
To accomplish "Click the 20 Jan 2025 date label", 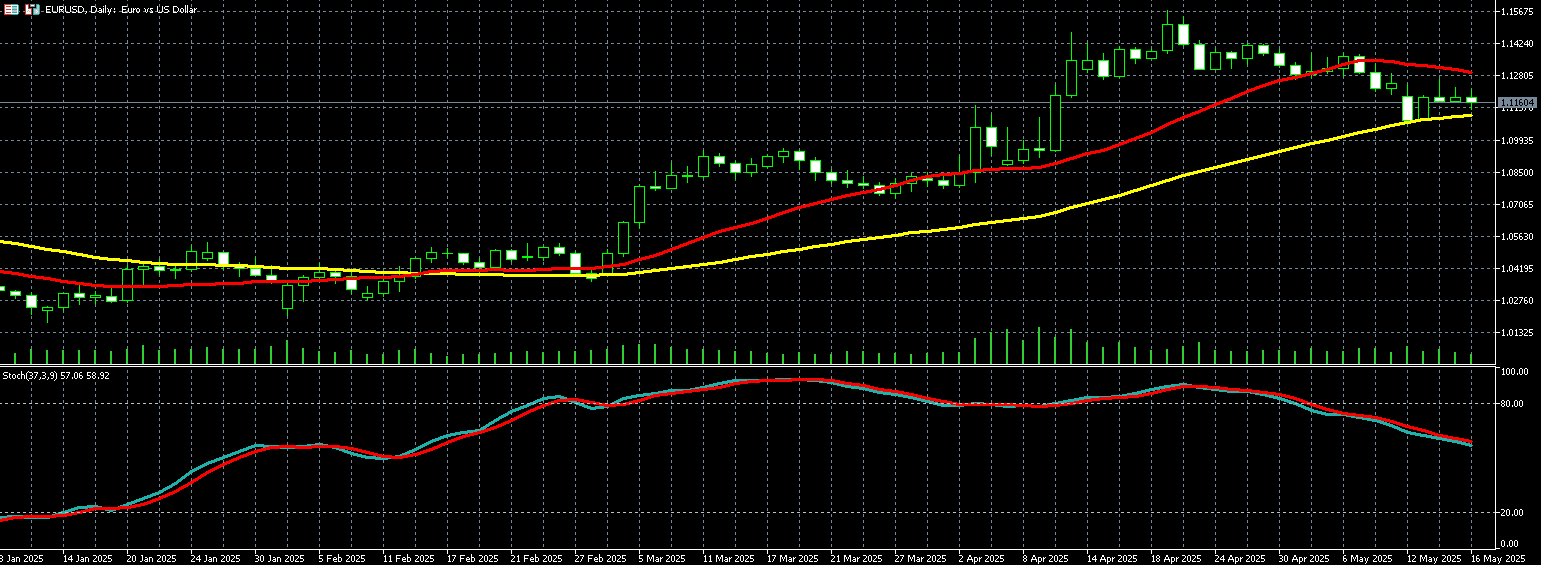I will (152, 558).
